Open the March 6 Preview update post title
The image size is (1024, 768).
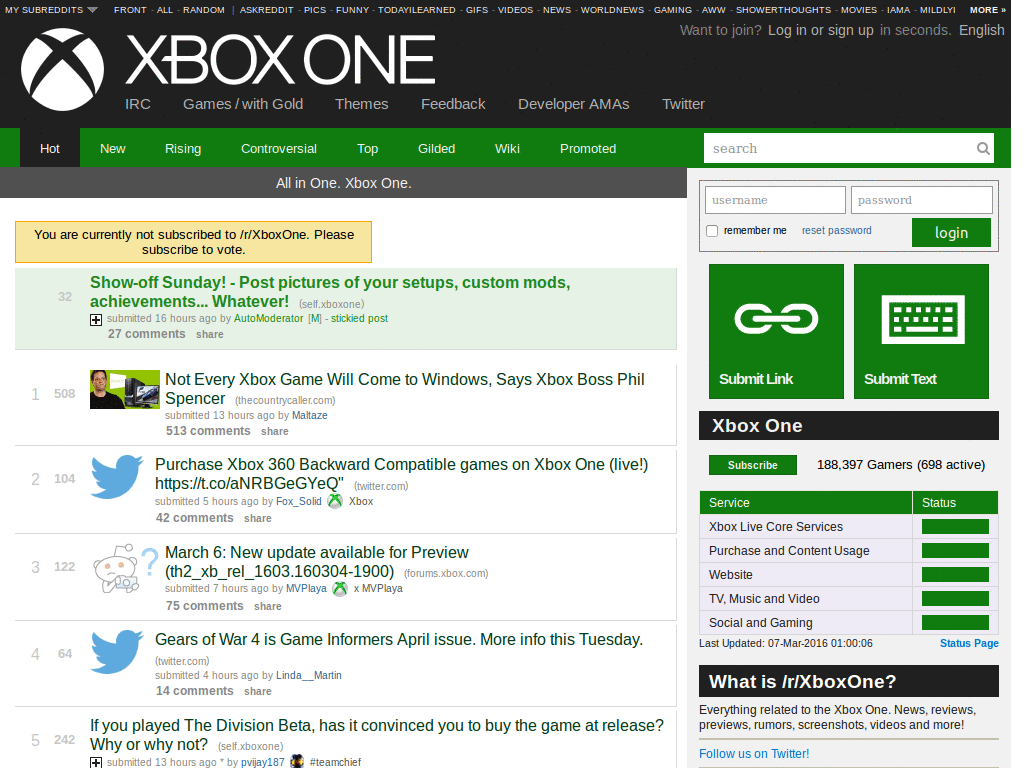click(x=317, y=562)
